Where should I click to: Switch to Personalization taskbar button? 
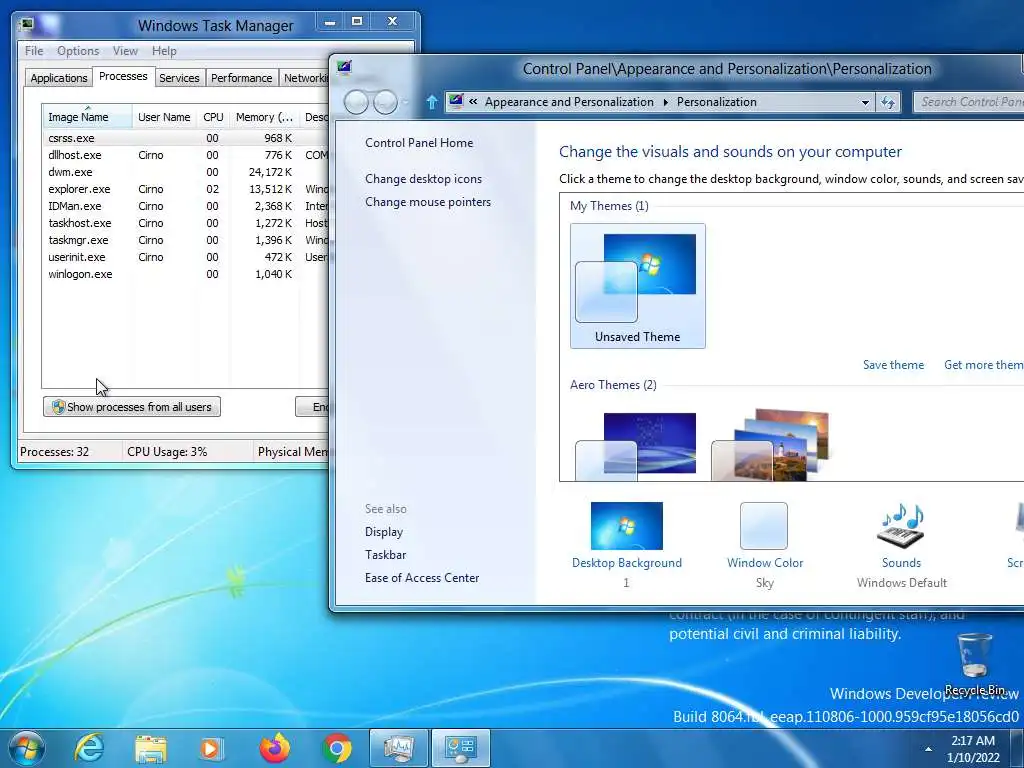tap(460, 748)
